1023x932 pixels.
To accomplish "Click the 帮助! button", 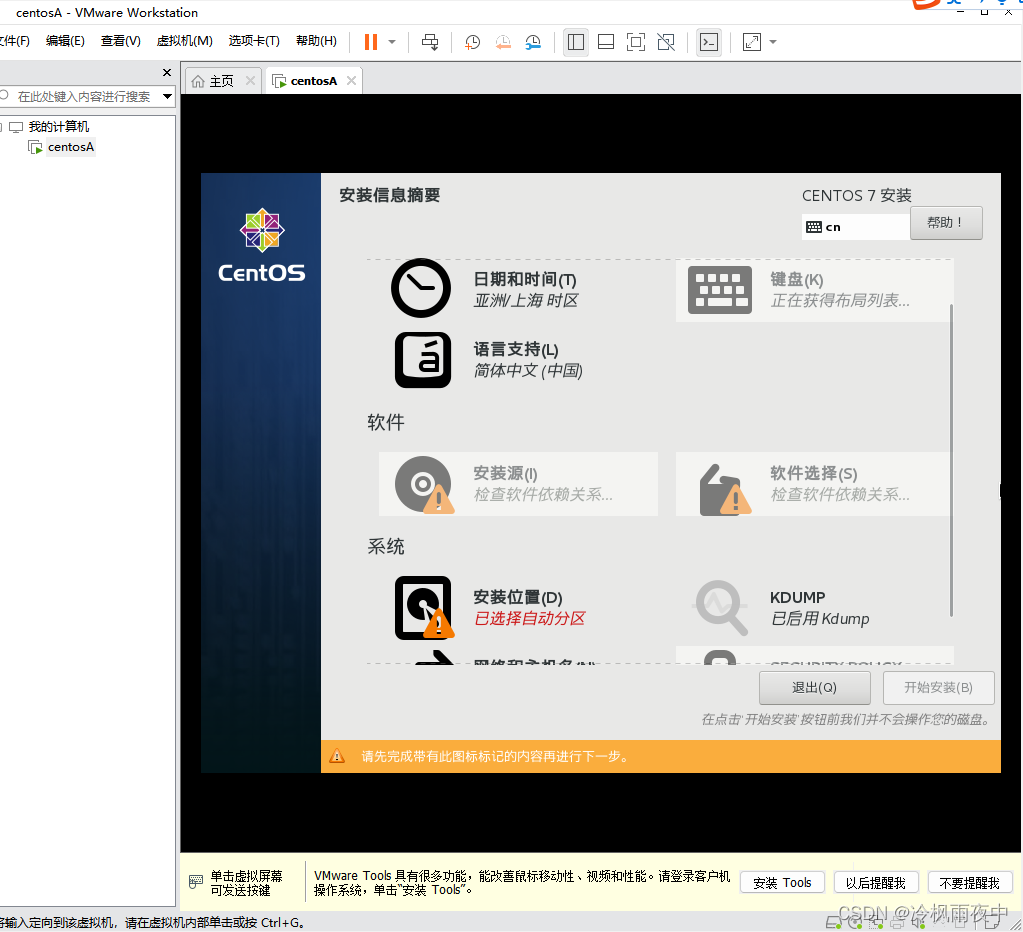I will pyautogui.click(x=946, y=223).
